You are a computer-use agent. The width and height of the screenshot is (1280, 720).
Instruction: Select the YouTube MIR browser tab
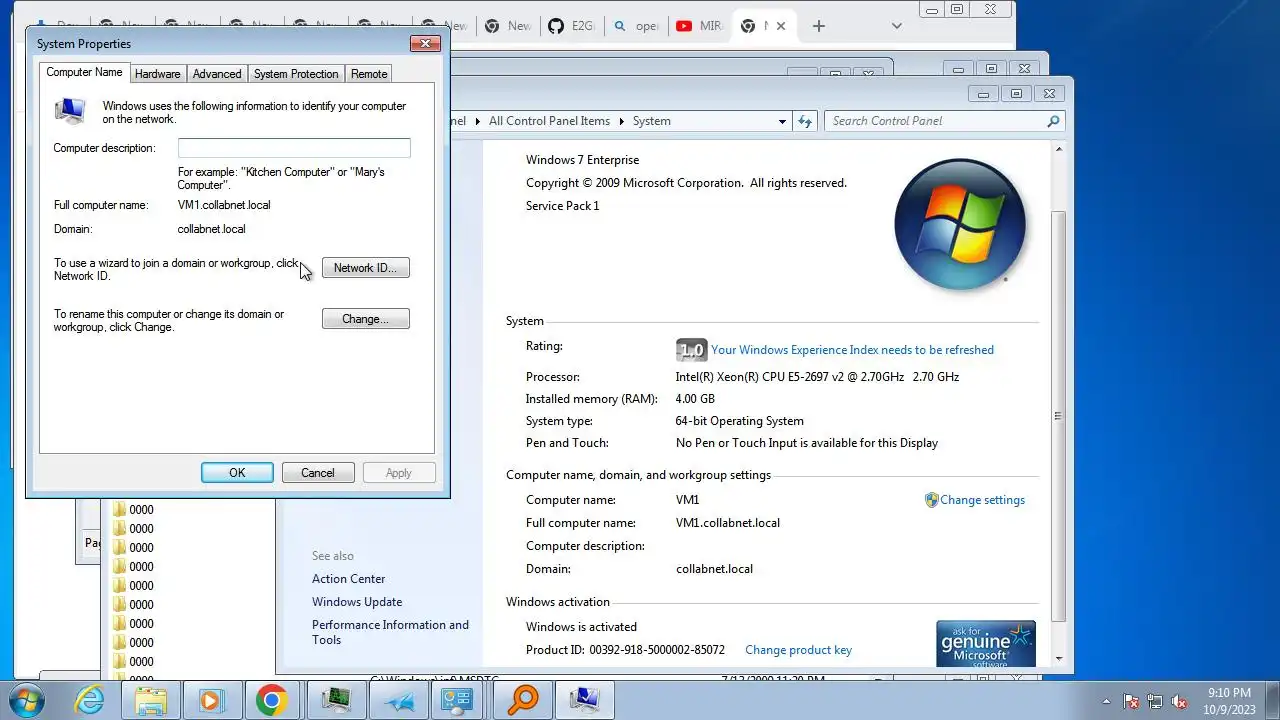[699, 26]
